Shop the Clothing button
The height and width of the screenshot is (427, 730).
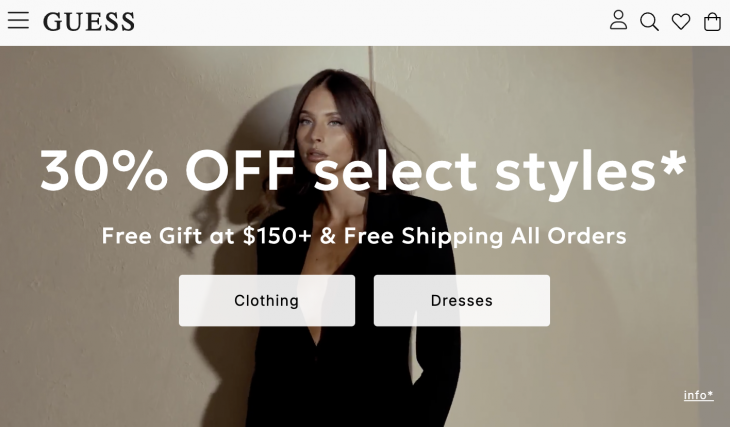click(x=267, y=300)
